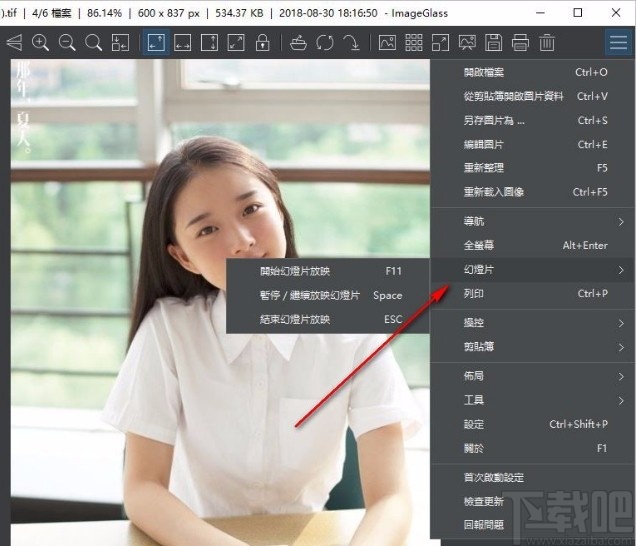Choose 全螢幕 menu entry
This screenshot has height=546, width=636.
click(533, 245)
